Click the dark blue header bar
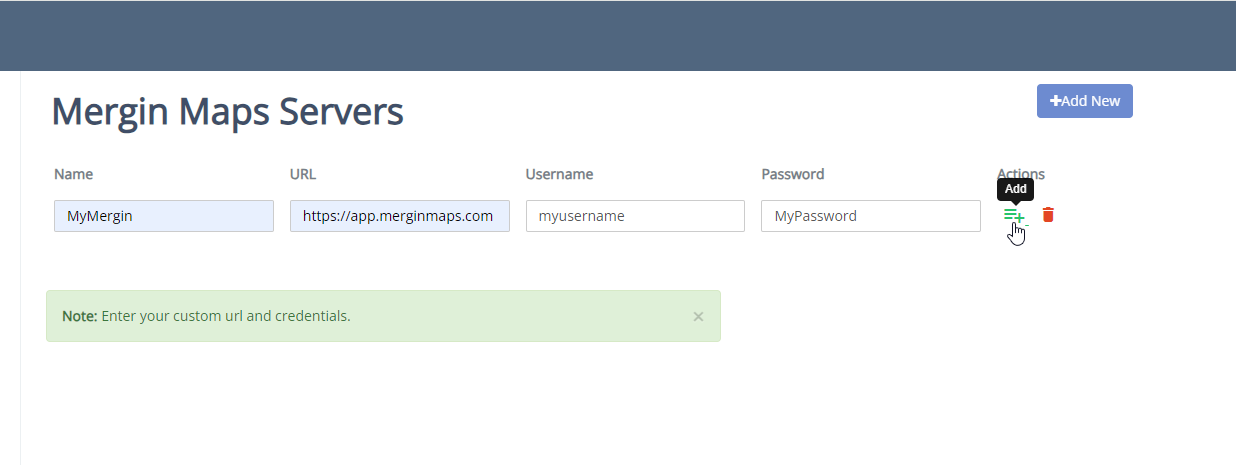1236x465 pixels. click(x=618, y=36)
